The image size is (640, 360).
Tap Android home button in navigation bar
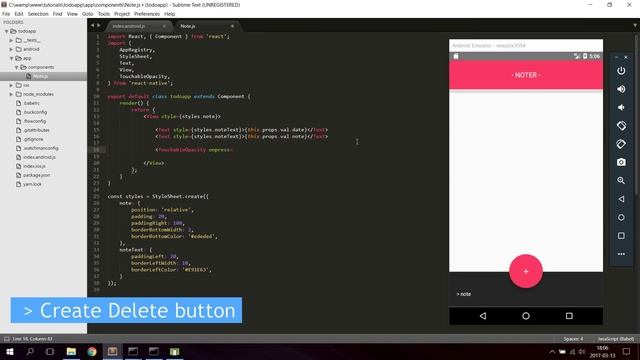(x=526, y=316)
